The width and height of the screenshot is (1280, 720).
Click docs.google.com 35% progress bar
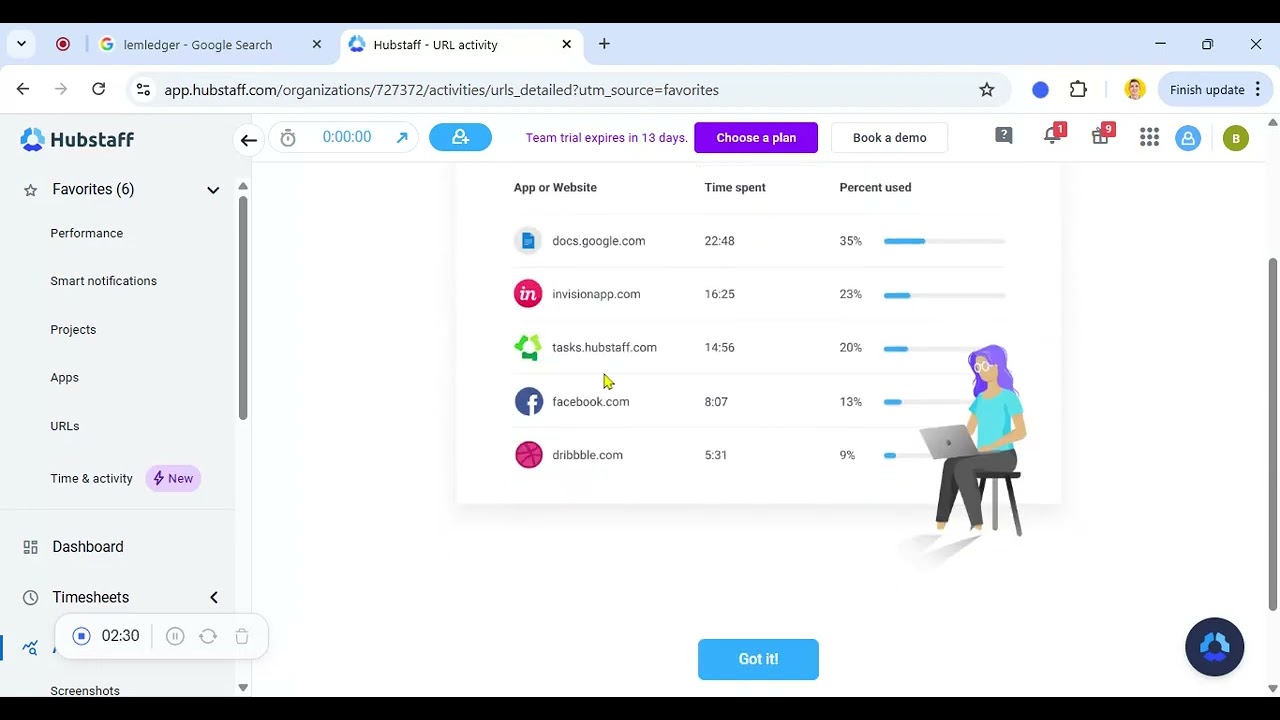[x=944, y=241]
